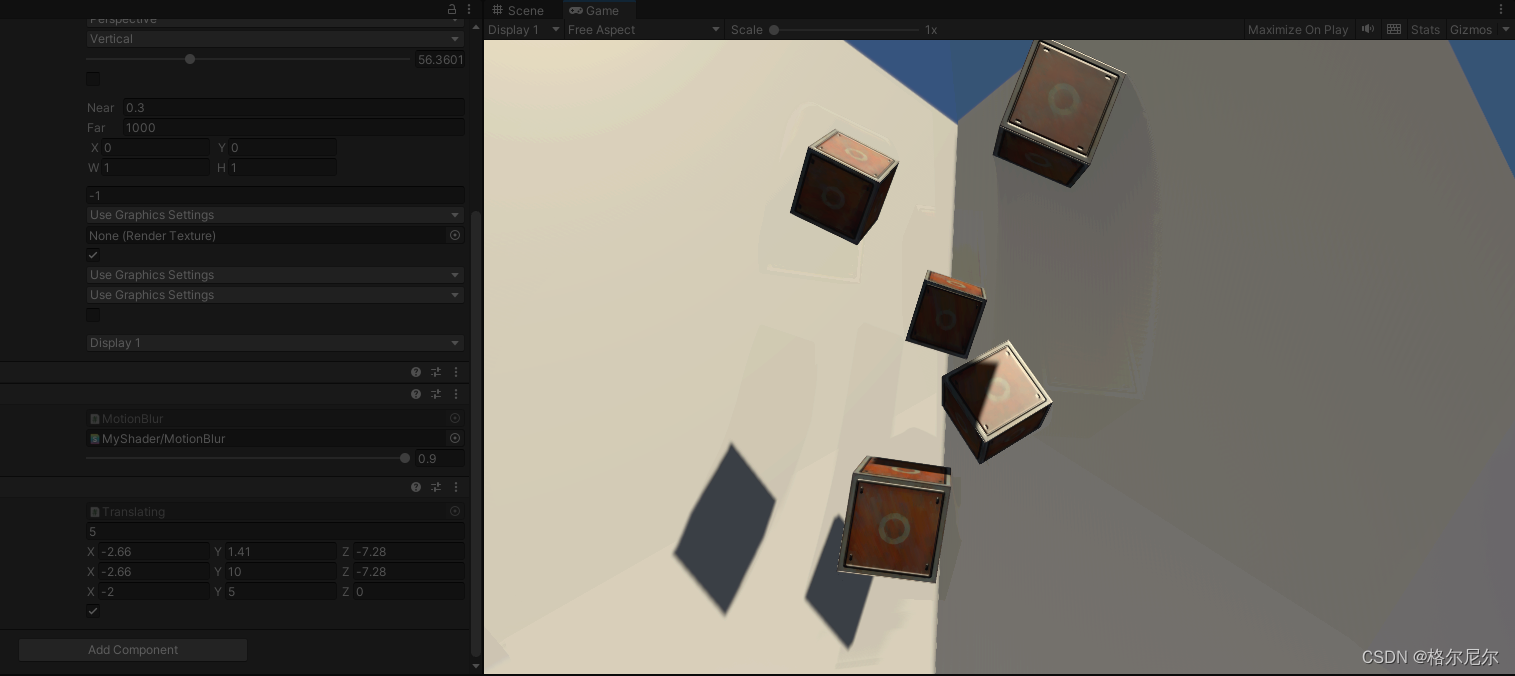Screen dimensions: 1515x676
Task: Click the help icon on the MotionBlur component
Action: coord(415,394)
